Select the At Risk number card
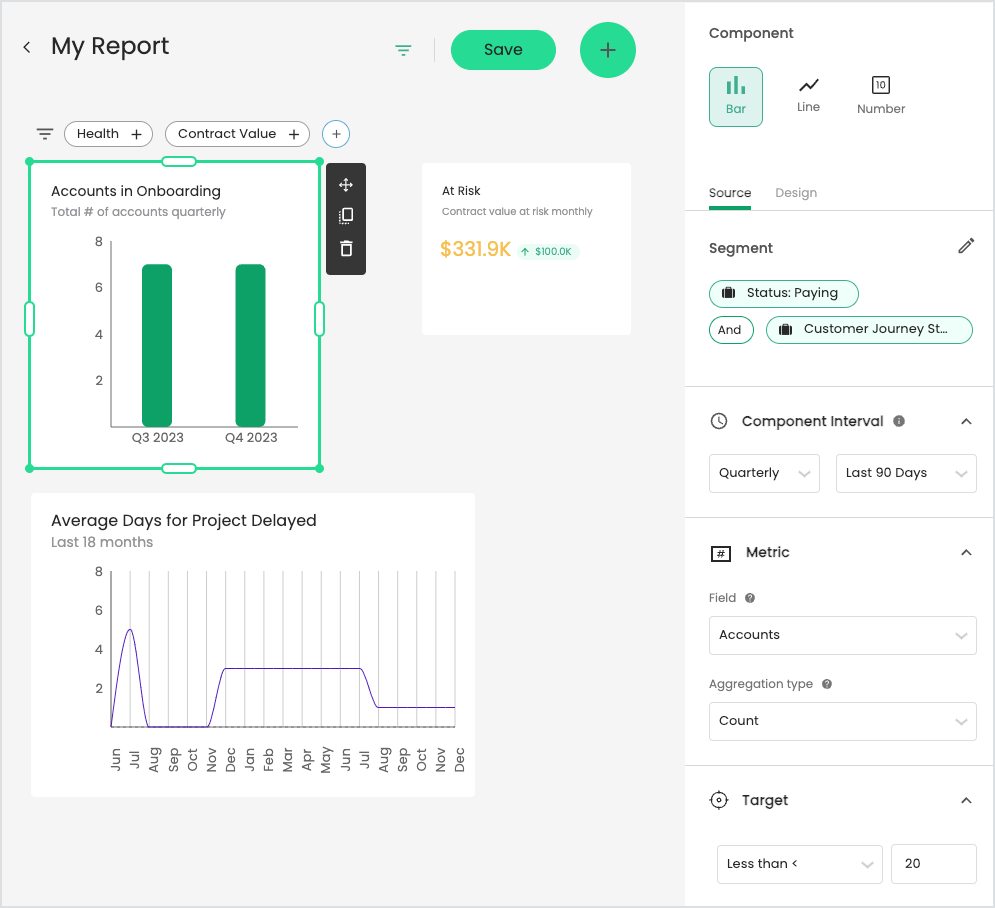 point(526,249)
